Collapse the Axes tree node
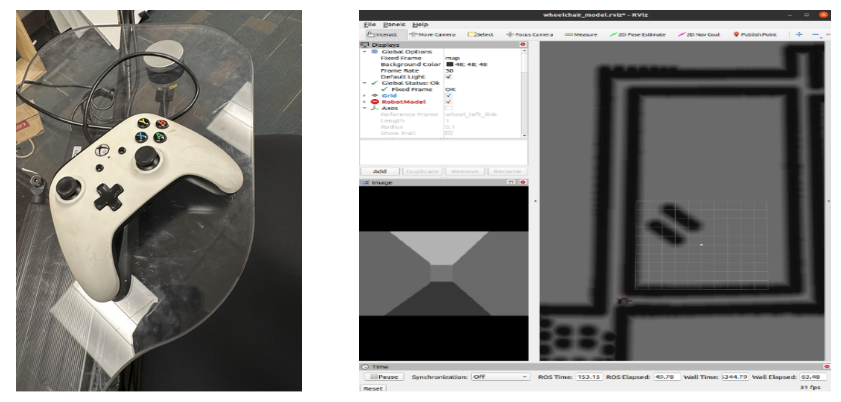The height and width of the screenshot is (402, 841). pyautogui.click(x=365, y=108)
